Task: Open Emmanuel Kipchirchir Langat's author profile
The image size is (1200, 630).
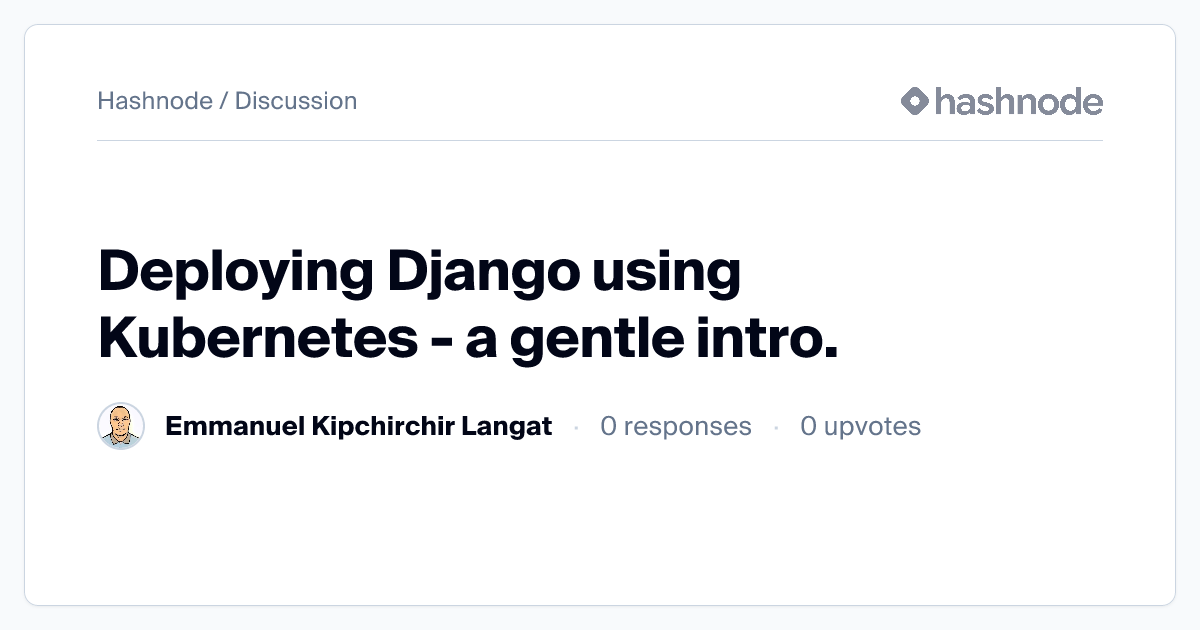Action: point(358,427)
